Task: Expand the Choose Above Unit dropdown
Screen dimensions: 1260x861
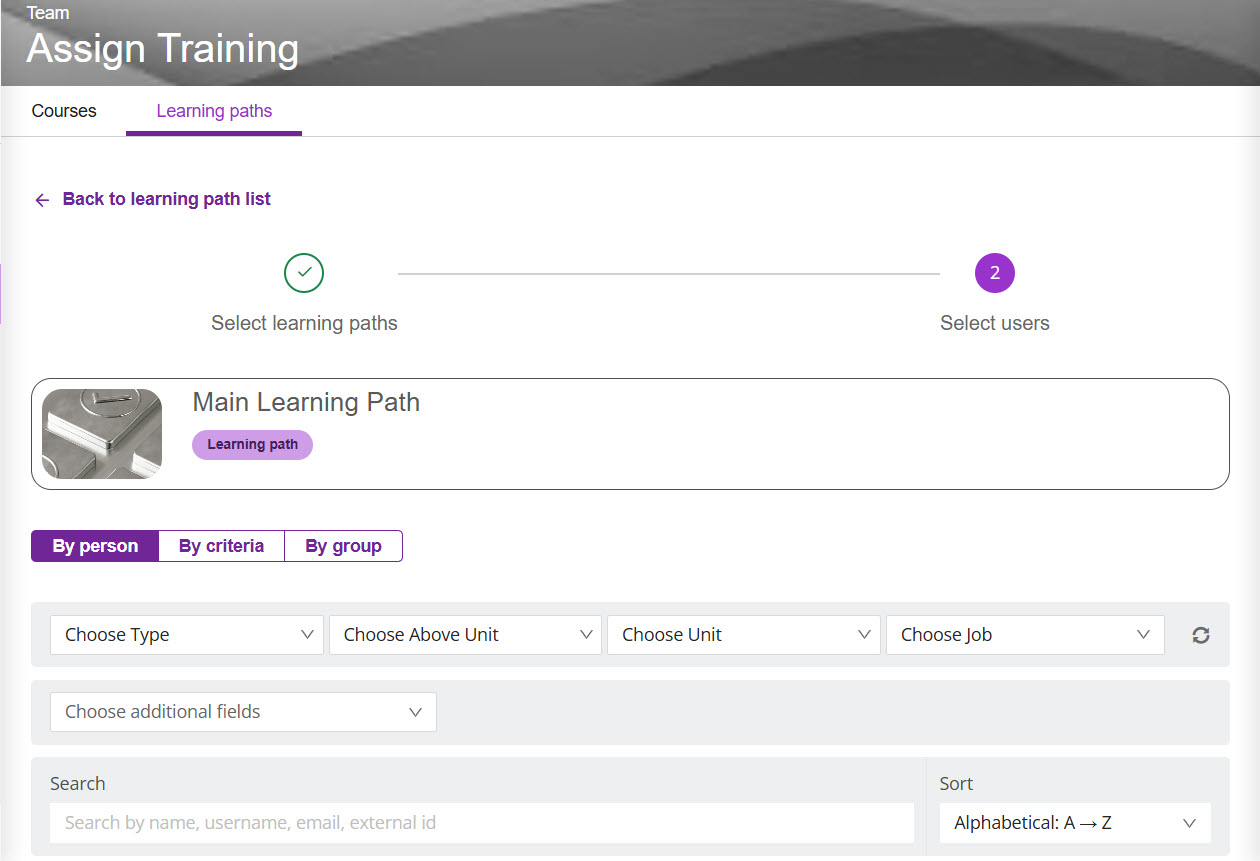Action: [465, 635]
